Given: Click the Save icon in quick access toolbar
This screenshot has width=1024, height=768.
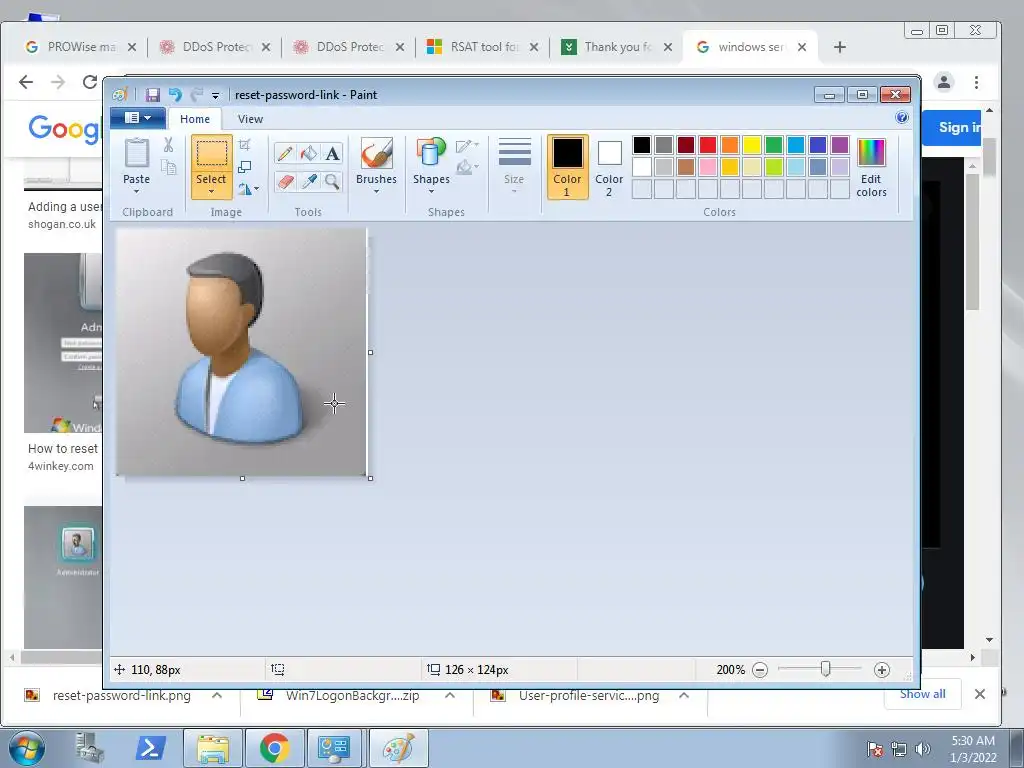Looking at the screenshot, I should [152, 95].
